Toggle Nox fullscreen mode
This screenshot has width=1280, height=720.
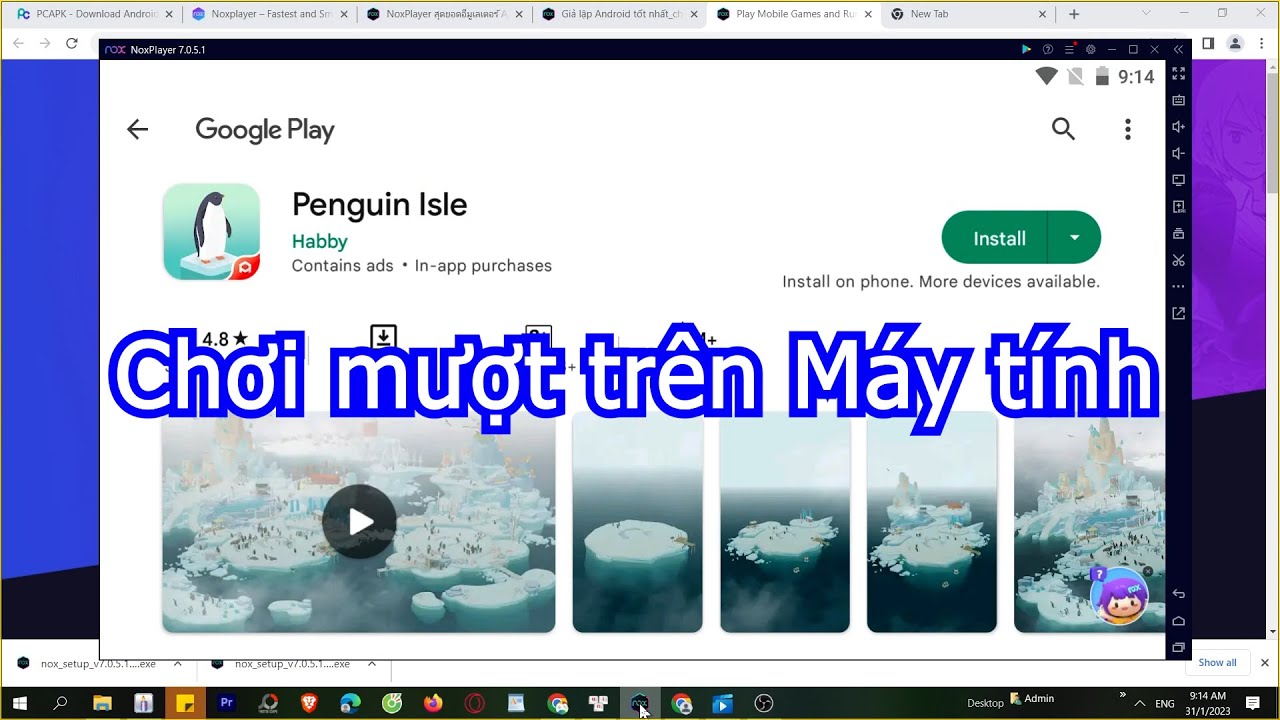coord(1178,74)
